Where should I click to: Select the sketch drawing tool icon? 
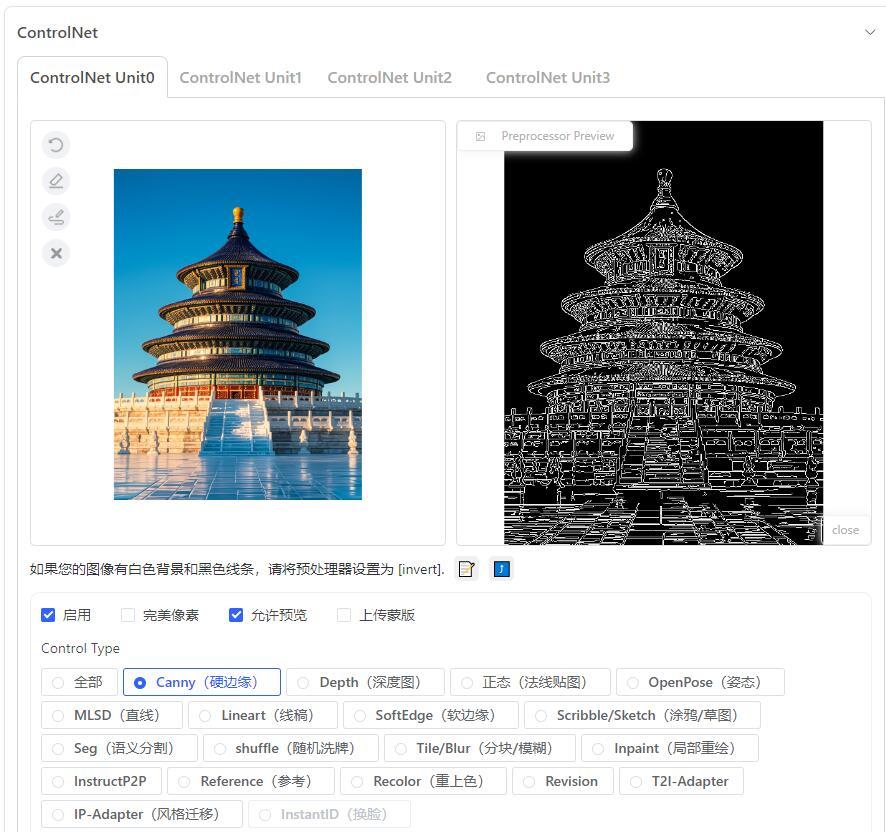click(56, 217)
